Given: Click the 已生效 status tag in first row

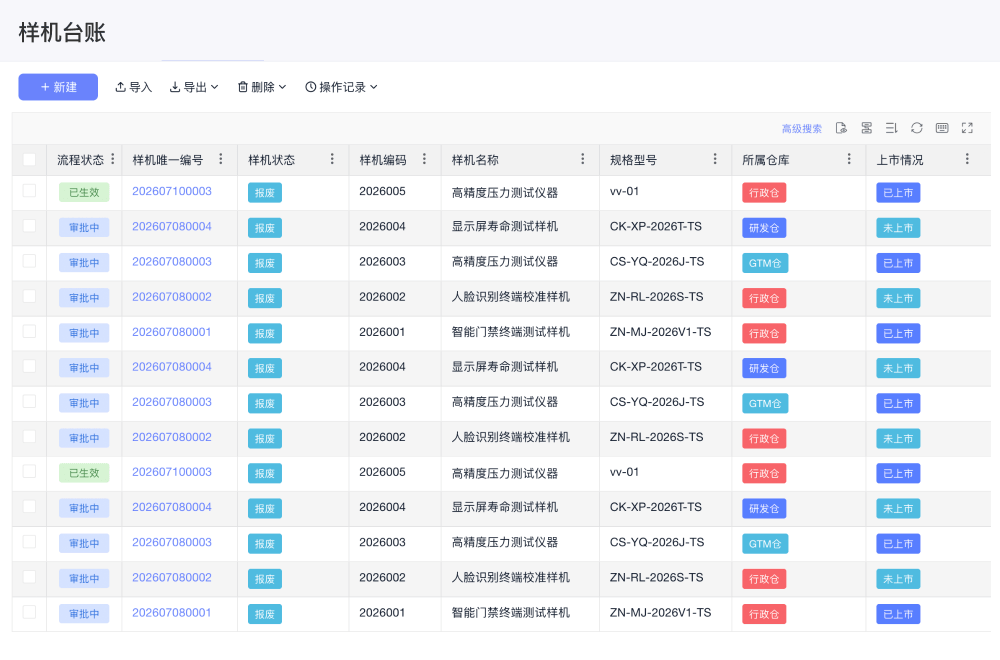Looking at the screenshot, I should click(x=84, y=192).
